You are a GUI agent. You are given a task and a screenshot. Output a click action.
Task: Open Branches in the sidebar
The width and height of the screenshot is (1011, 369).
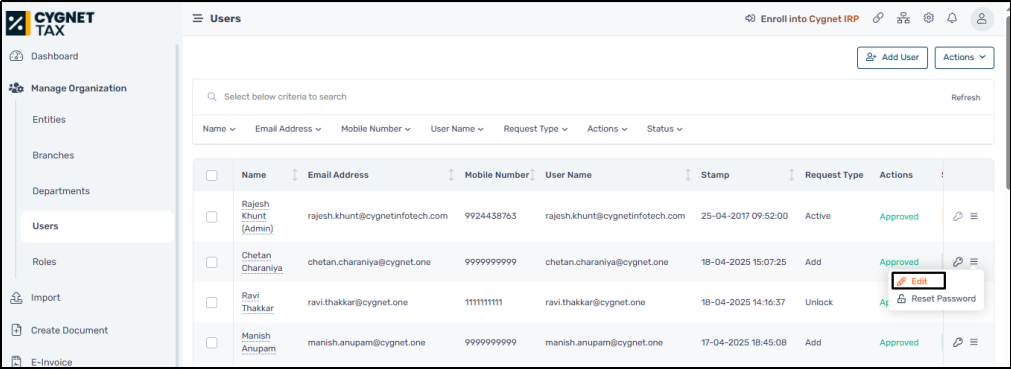click(x=53, y=155)
